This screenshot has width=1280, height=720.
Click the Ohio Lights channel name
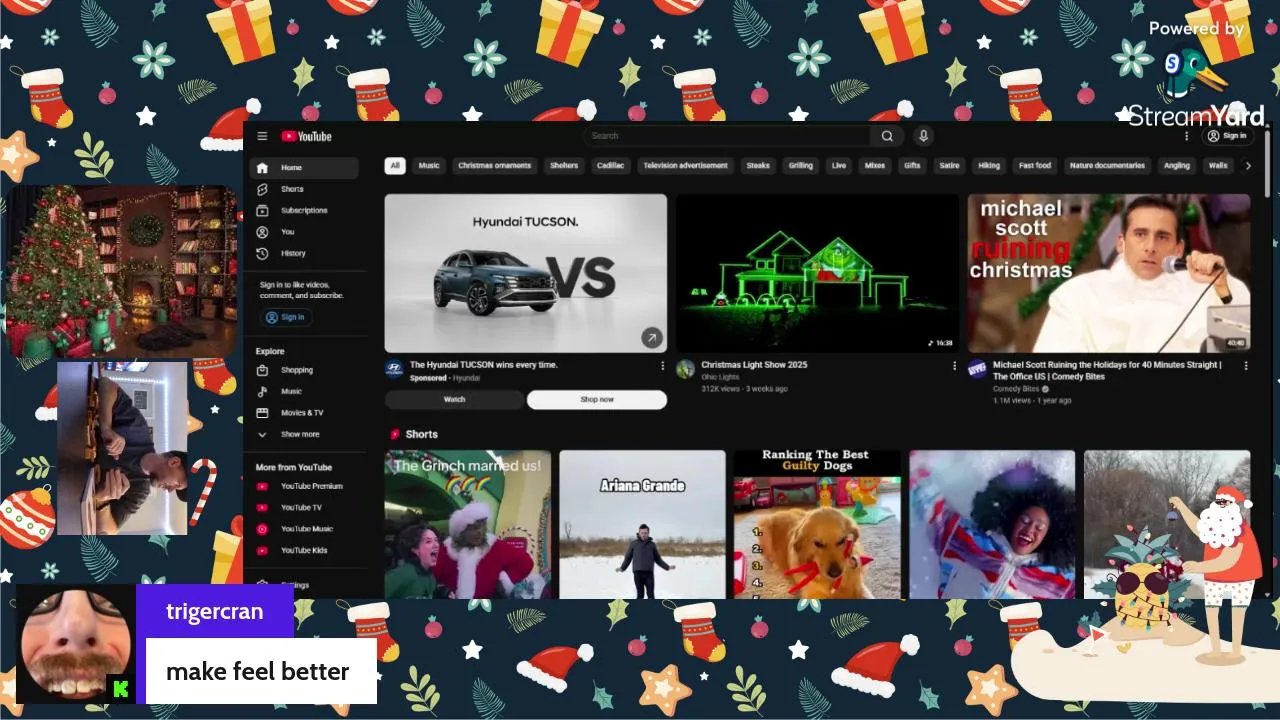[720, 377]
